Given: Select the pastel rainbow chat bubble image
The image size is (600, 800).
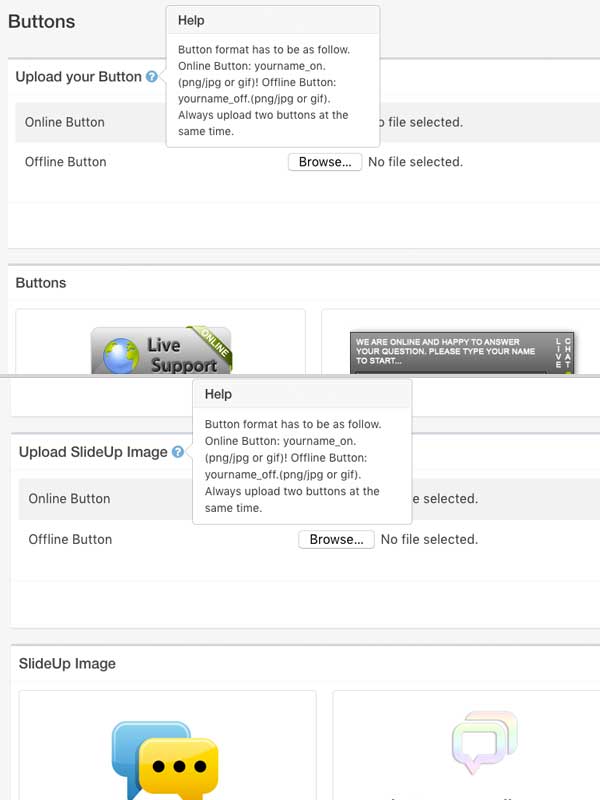Looking at the screenshot, I should (x=485, y=742).
